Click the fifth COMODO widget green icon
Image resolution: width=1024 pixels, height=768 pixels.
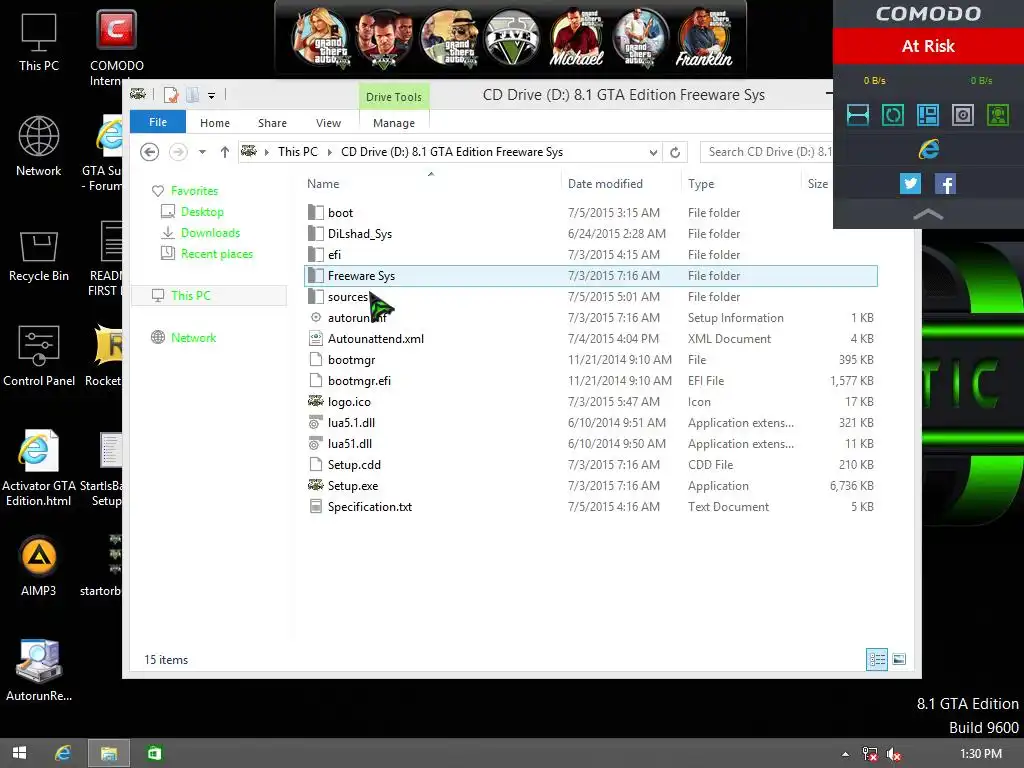(x=998, y=115)
